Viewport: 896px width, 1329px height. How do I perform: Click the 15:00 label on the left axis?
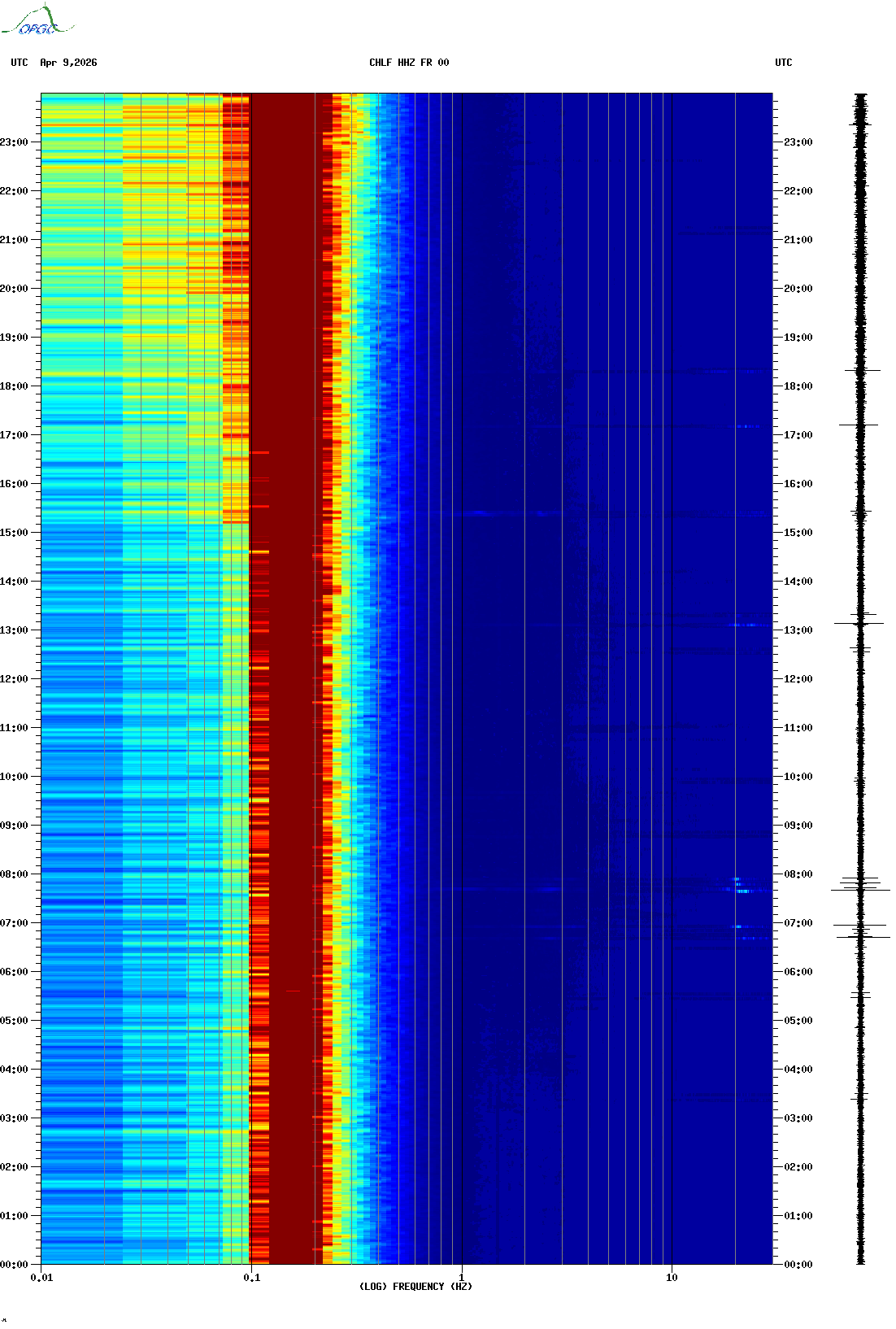14,533
